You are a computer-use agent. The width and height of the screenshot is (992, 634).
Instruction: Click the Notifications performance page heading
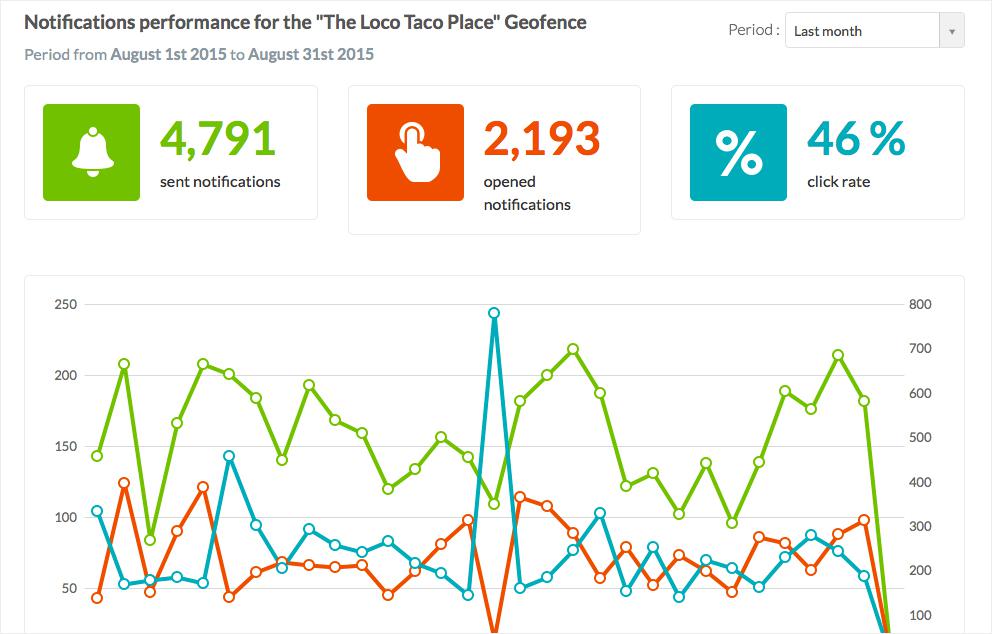(305, 22)
